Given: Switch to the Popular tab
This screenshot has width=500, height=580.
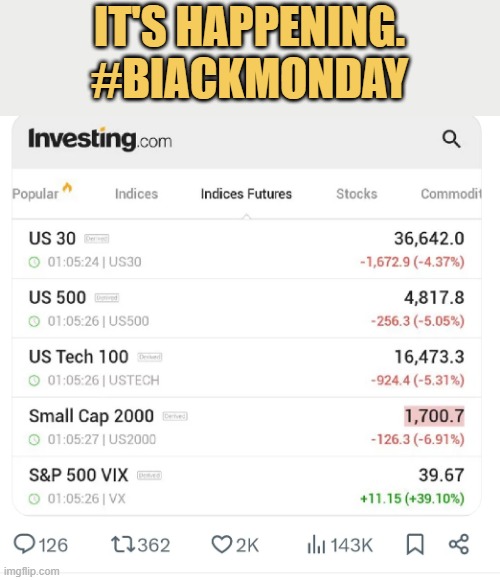Looking at the screenshot, I should (36, 194).
